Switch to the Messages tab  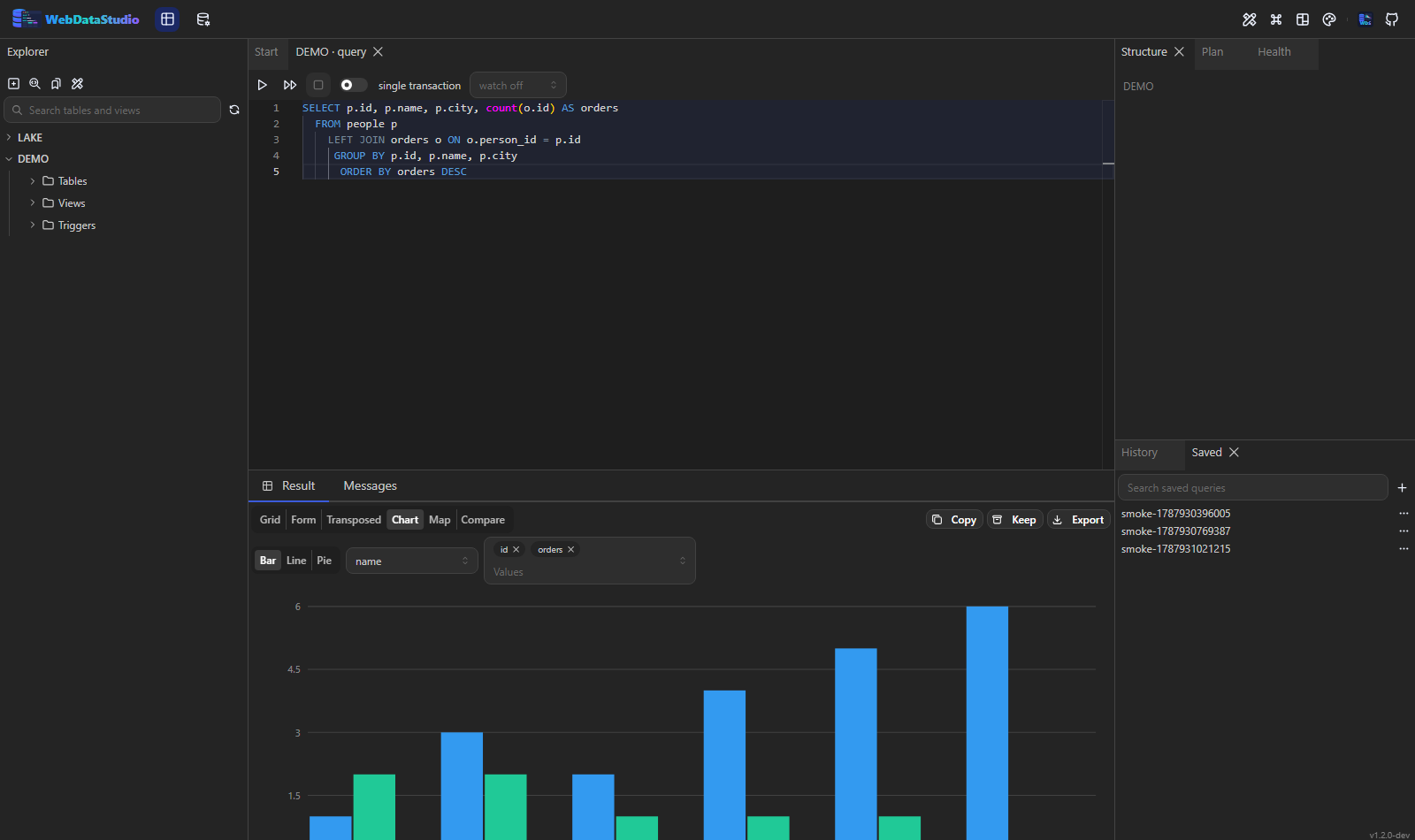pos(370,486)
